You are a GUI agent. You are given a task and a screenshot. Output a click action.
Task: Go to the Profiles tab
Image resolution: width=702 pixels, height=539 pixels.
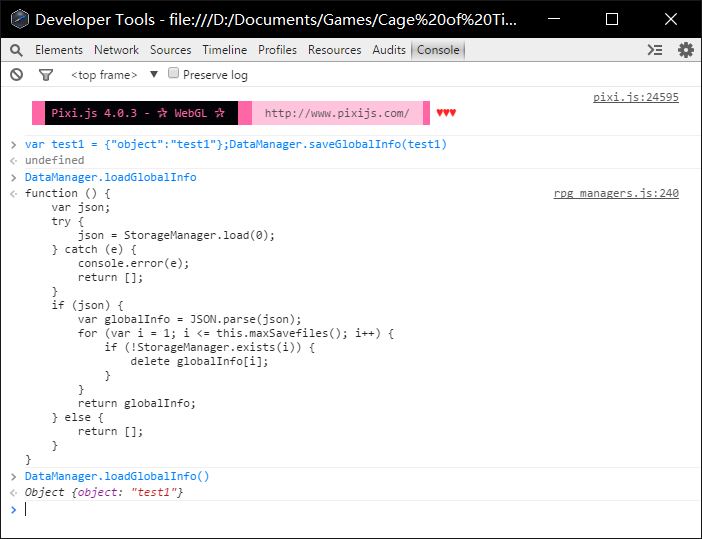click(277, 50)
